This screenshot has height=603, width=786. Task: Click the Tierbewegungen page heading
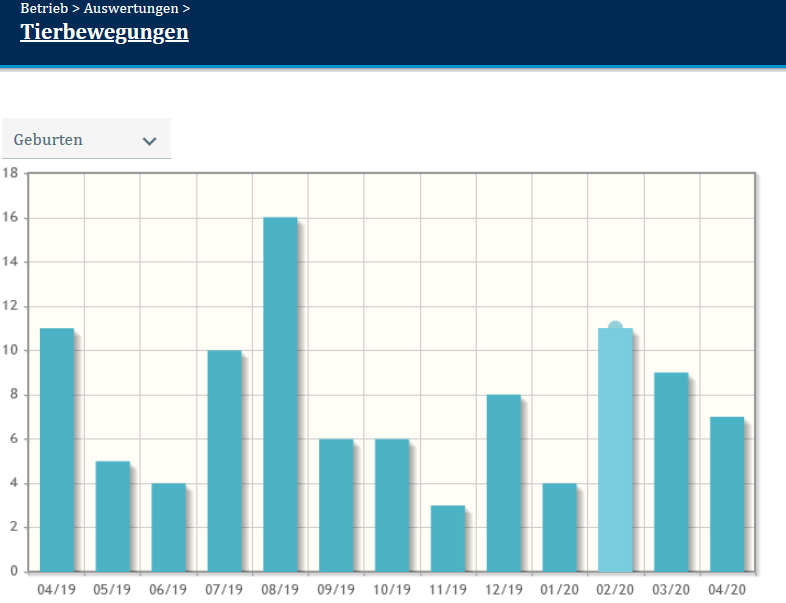(104, 32)
